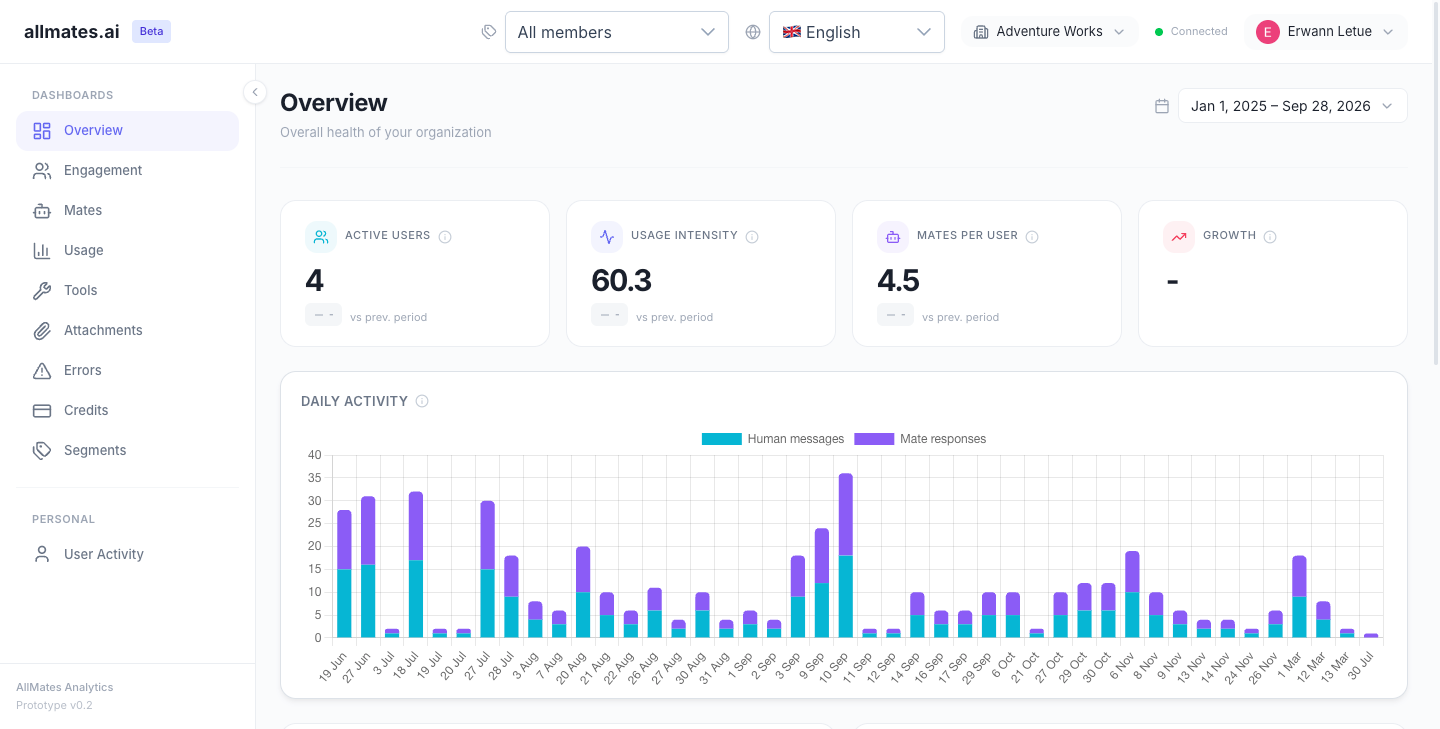Open the English language dropdown
The width and height of the screenshot is (1440, 729).
(857, 32)
